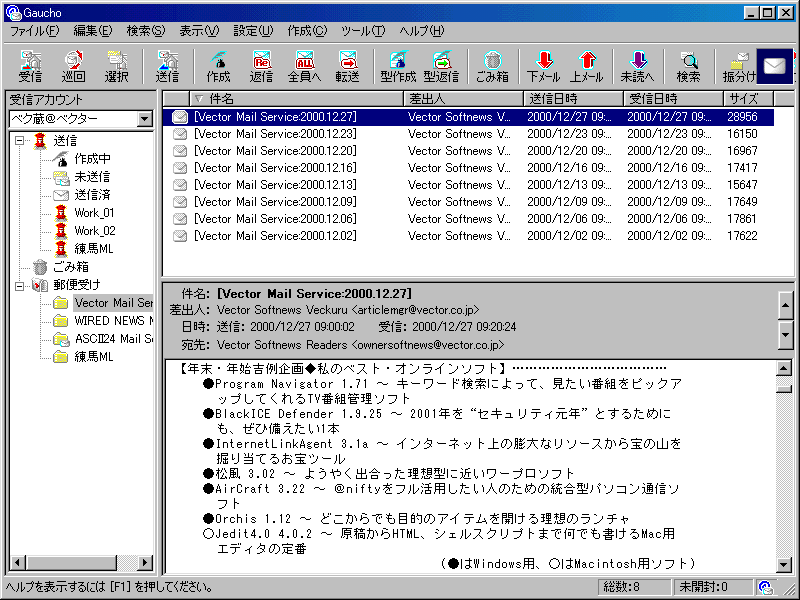Image resolution: width=800 pixels, height=600 pixels.
Task: Sort by the 件名 column header
Action: pyautogui.click(x=296, y=98)
